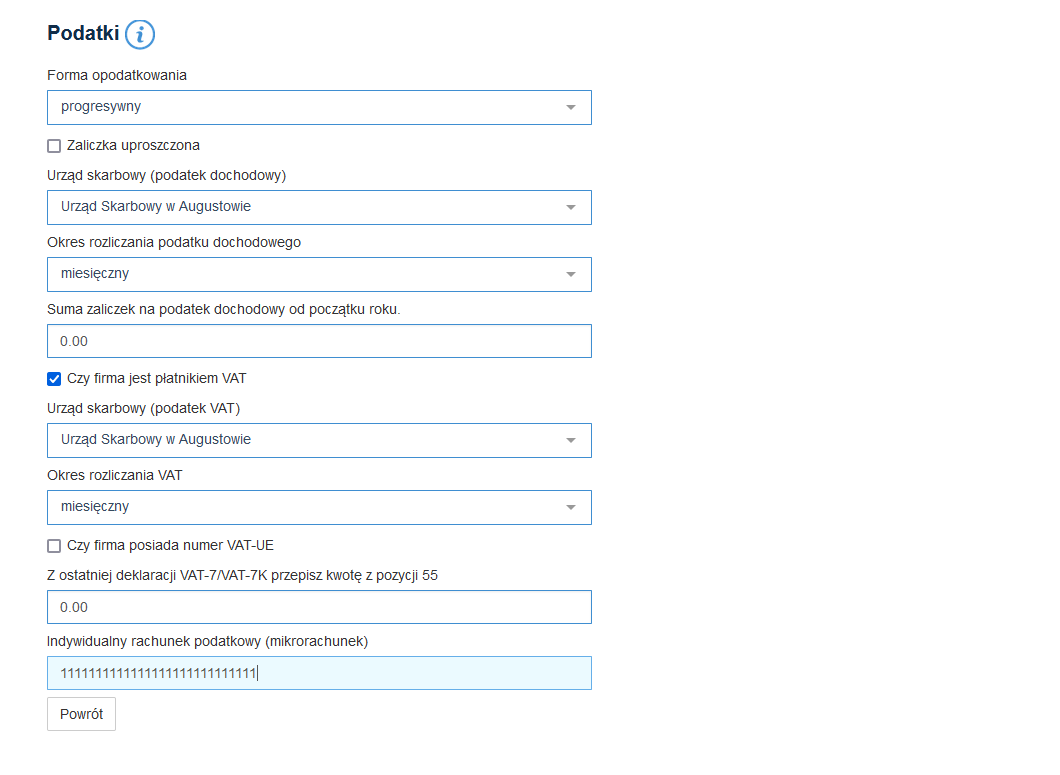Click the arrow icon of the VAT period selector
The width and height of the screenshot is (1060, 775).
tap(571, 507)
